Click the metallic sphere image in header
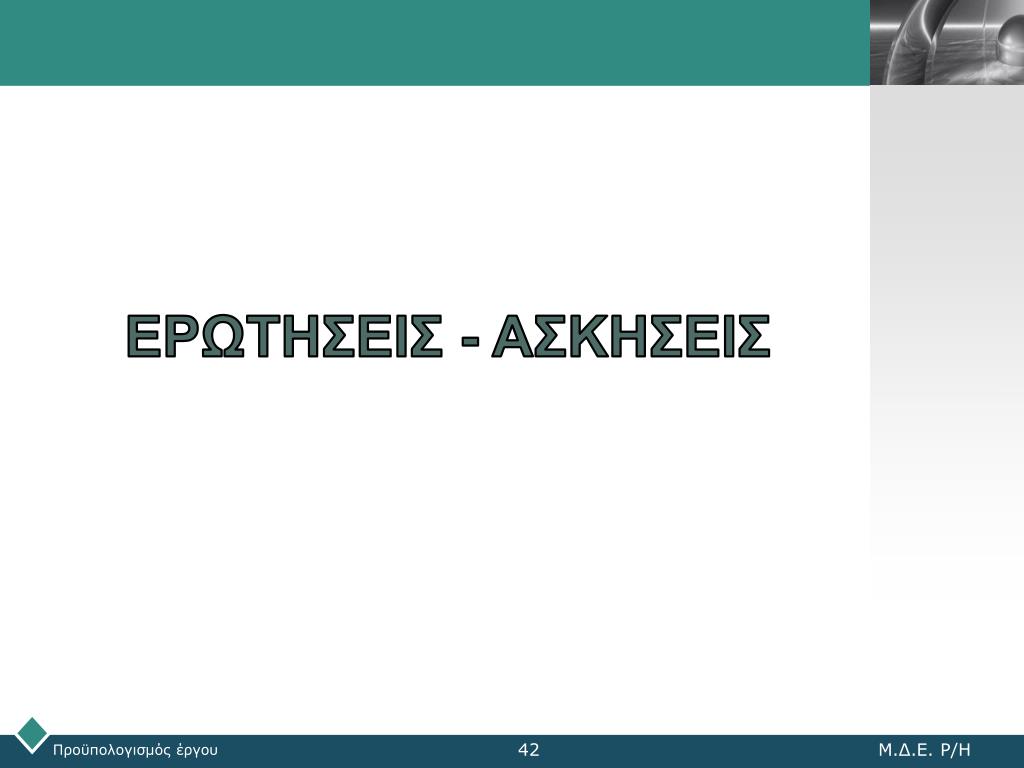Screen dimensions: 1024x768 pos(947,42)
